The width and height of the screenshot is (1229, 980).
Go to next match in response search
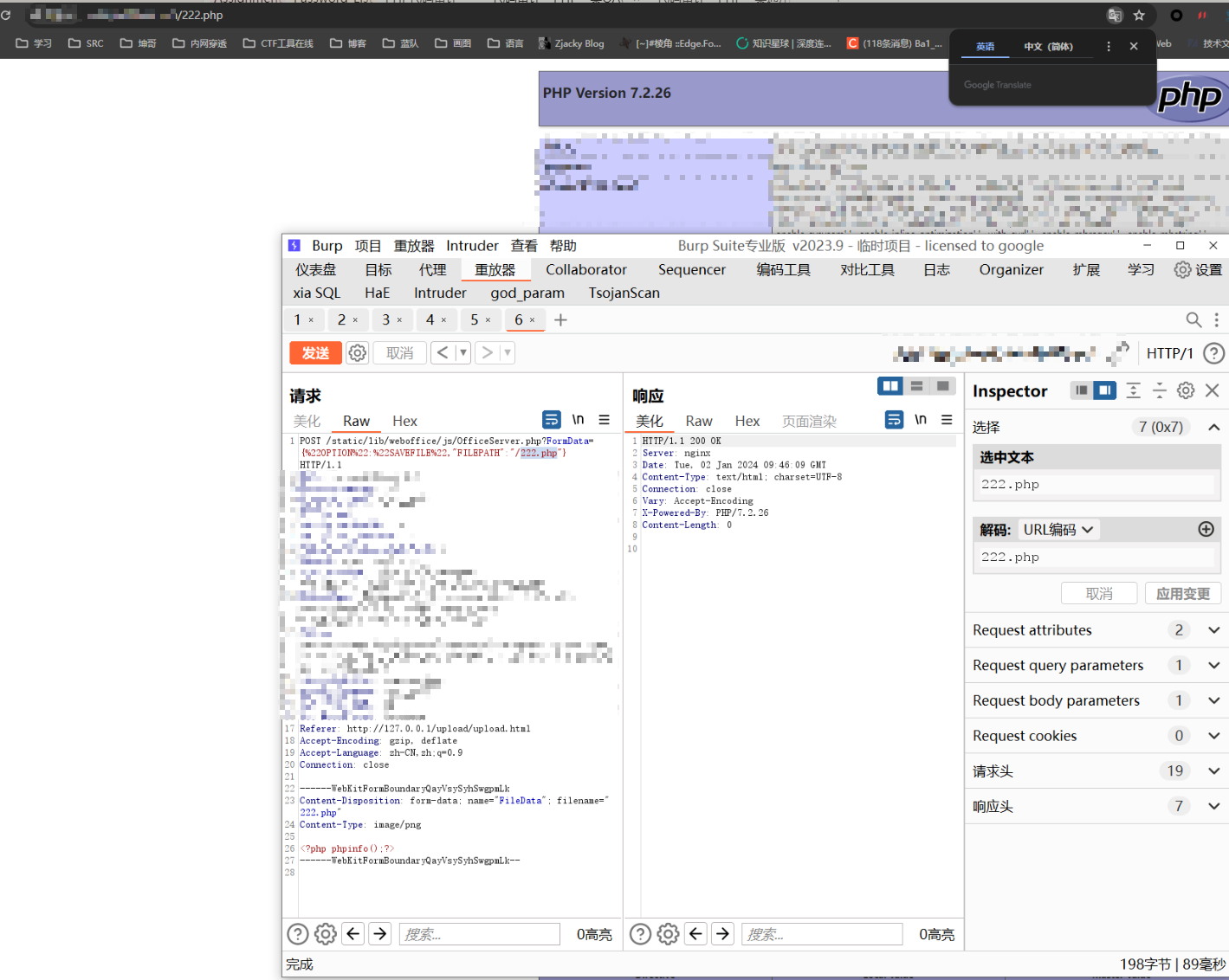click(x=722, y=933)
